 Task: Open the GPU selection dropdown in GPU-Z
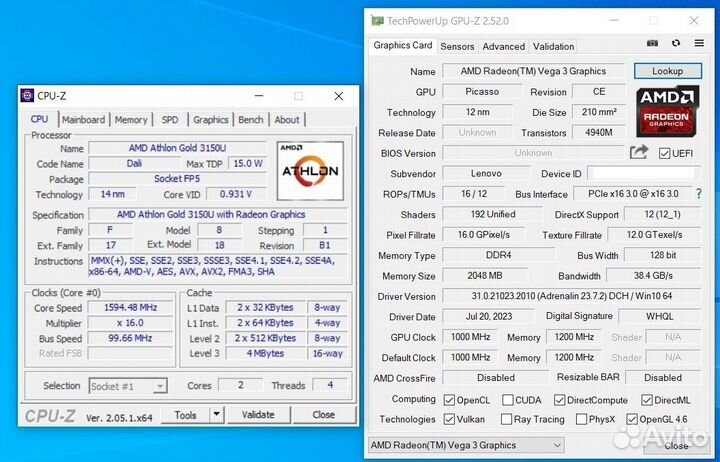(x=466, y=445)
